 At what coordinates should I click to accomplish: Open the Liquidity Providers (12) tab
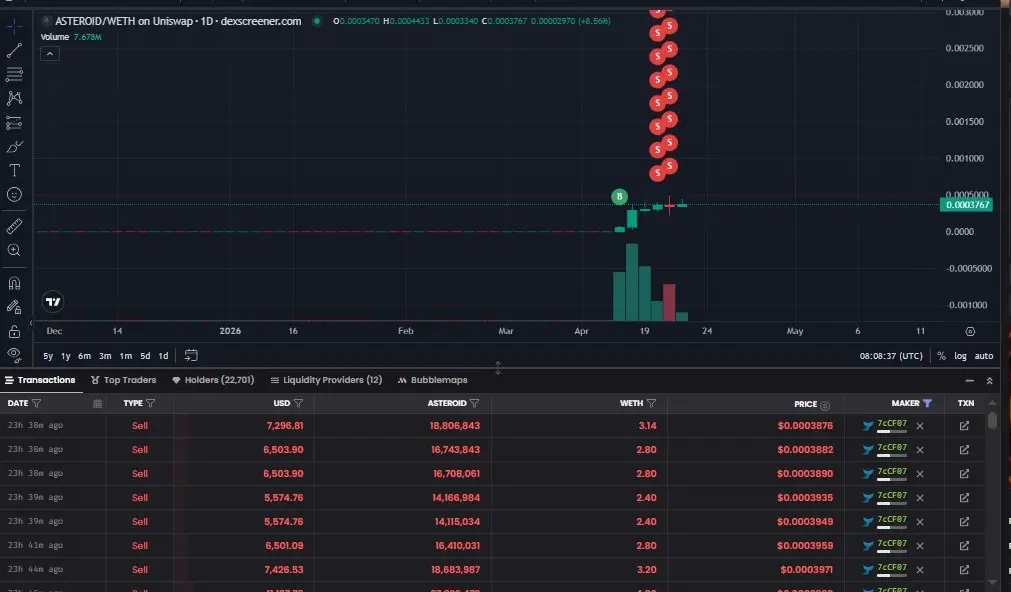click(326, 380)
